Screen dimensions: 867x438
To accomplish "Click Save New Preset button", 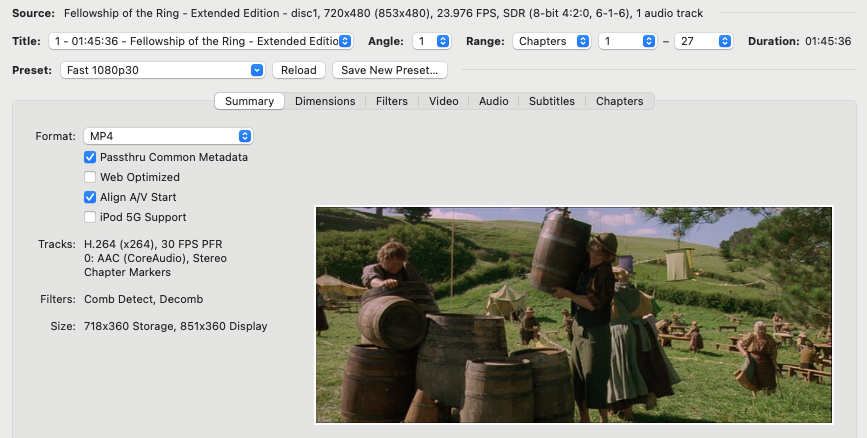I will coord(389,70).
